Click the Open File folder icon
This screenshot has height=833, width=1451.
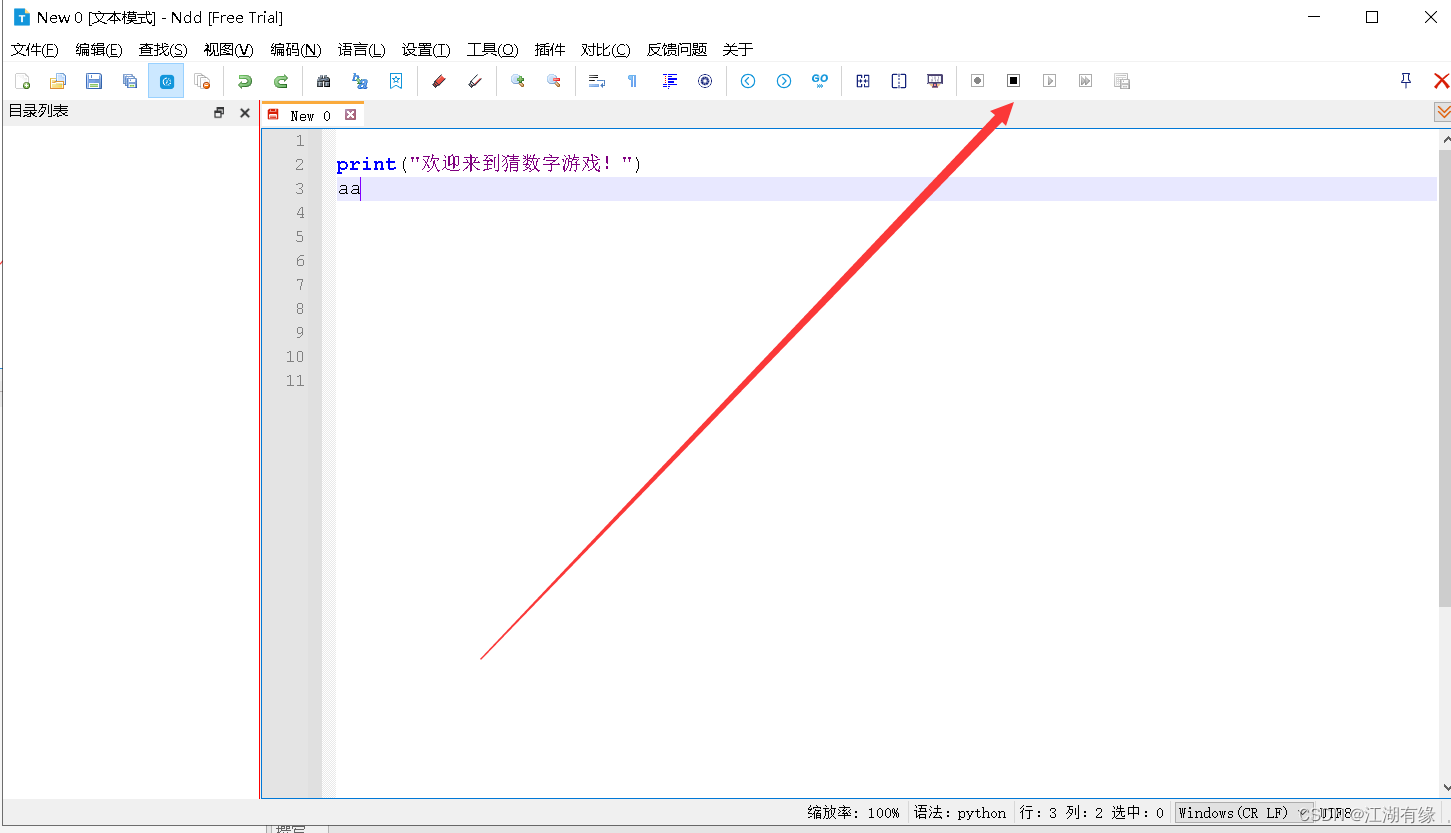(x=58, y=81)
